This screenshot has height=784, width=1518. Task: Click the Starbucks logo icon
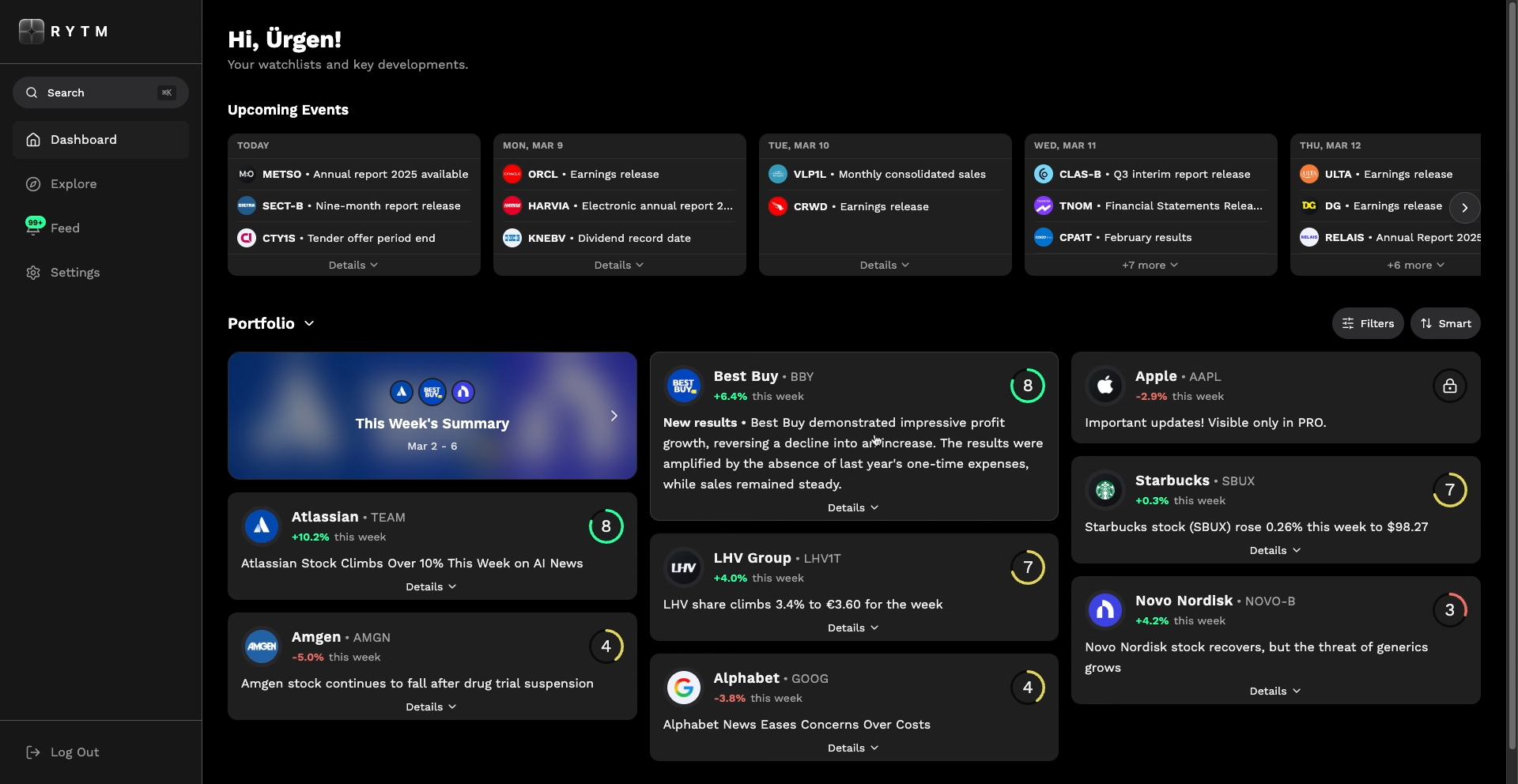click(x=1105, y=490)
